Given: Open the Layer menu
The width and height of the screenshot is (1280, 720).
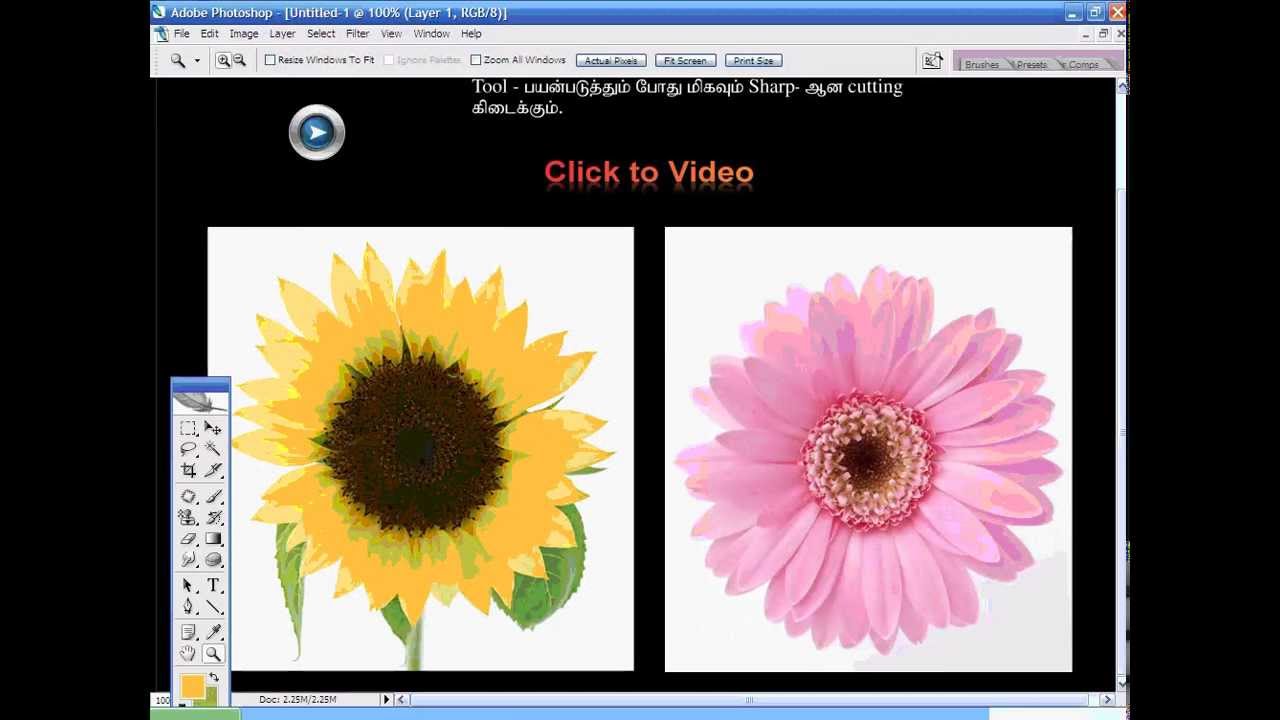Looking at the screenshot, I should pos(282,34).
